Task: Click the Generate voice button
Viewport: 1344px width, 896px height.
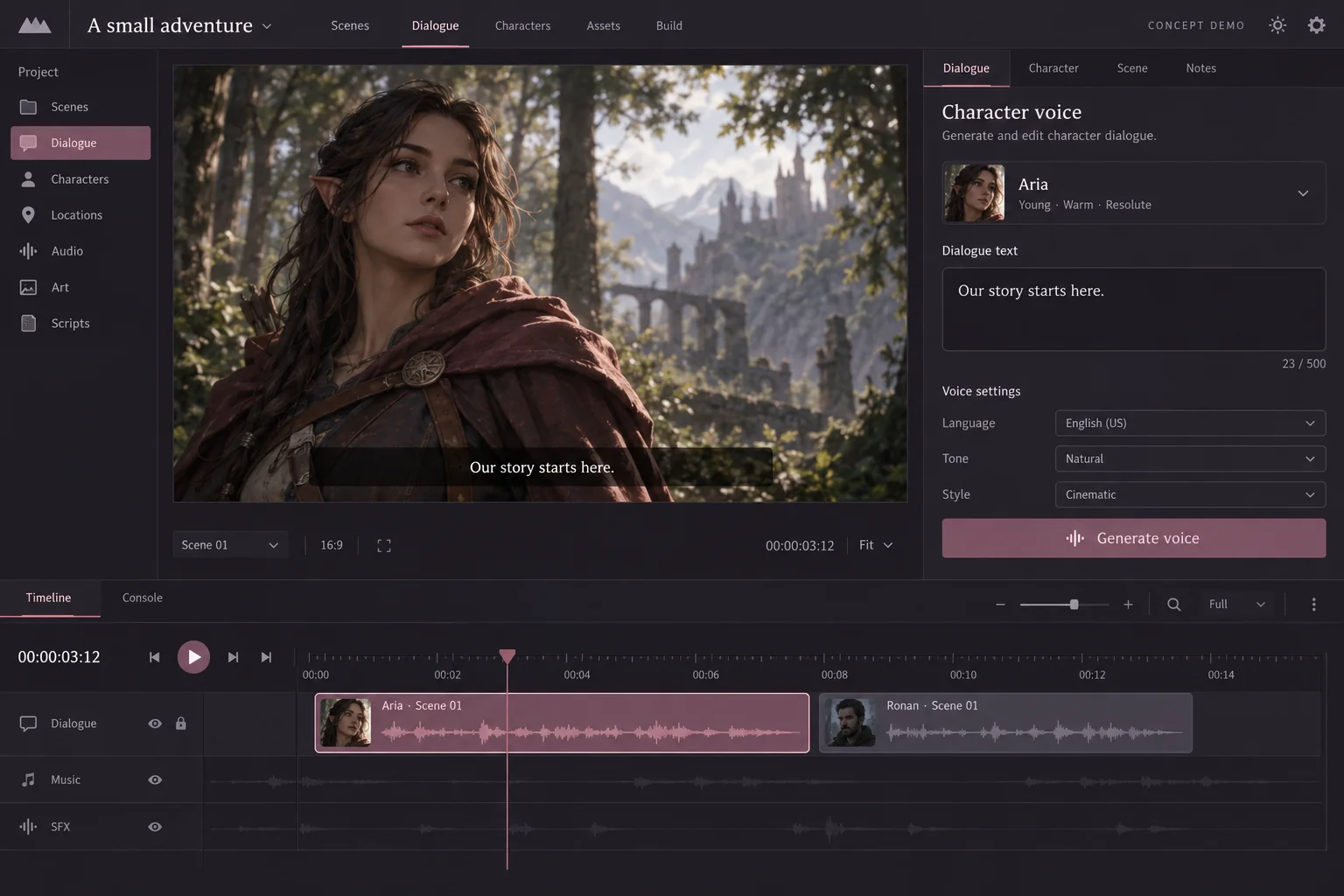Action: pyautogui.click(x=1134, y=538)
